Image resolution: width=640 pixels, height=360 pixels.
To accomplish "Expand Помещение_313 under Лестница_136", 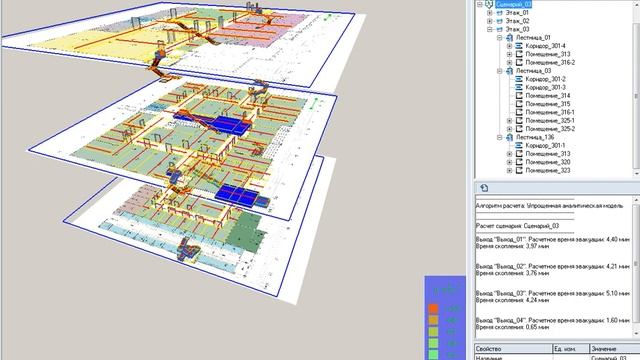I will [509, 154].
